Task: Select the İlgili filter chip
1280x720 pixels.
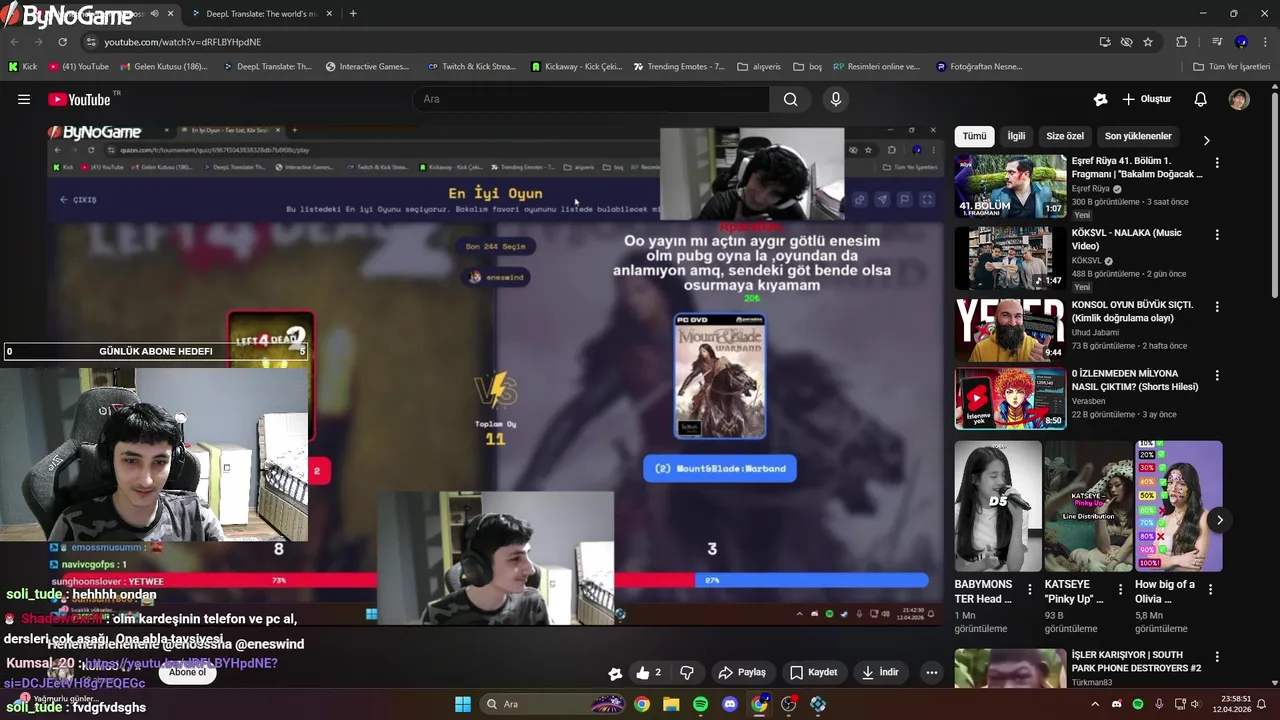Action: tap(1016, 136)
